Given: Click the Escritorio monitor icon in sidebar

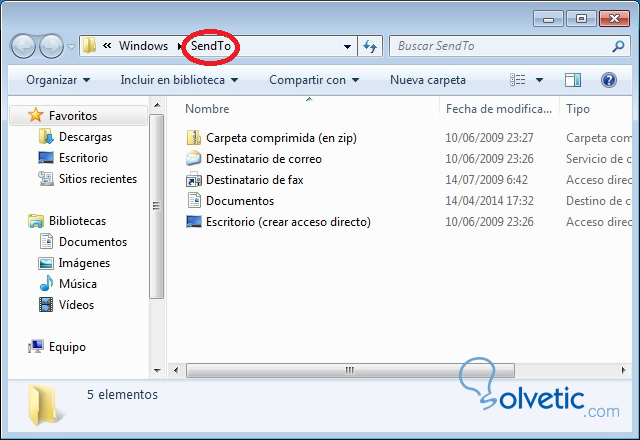Looking at the screenshot, I should coord(46,158).
